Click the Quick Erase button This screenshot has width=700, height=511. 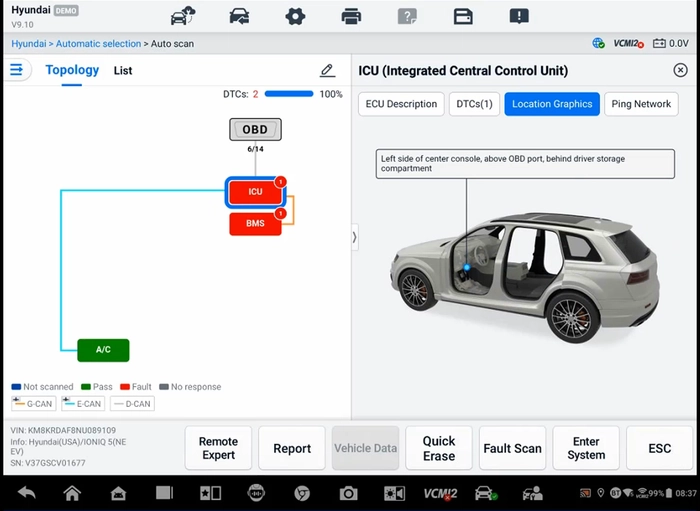(x=439, y=448)
